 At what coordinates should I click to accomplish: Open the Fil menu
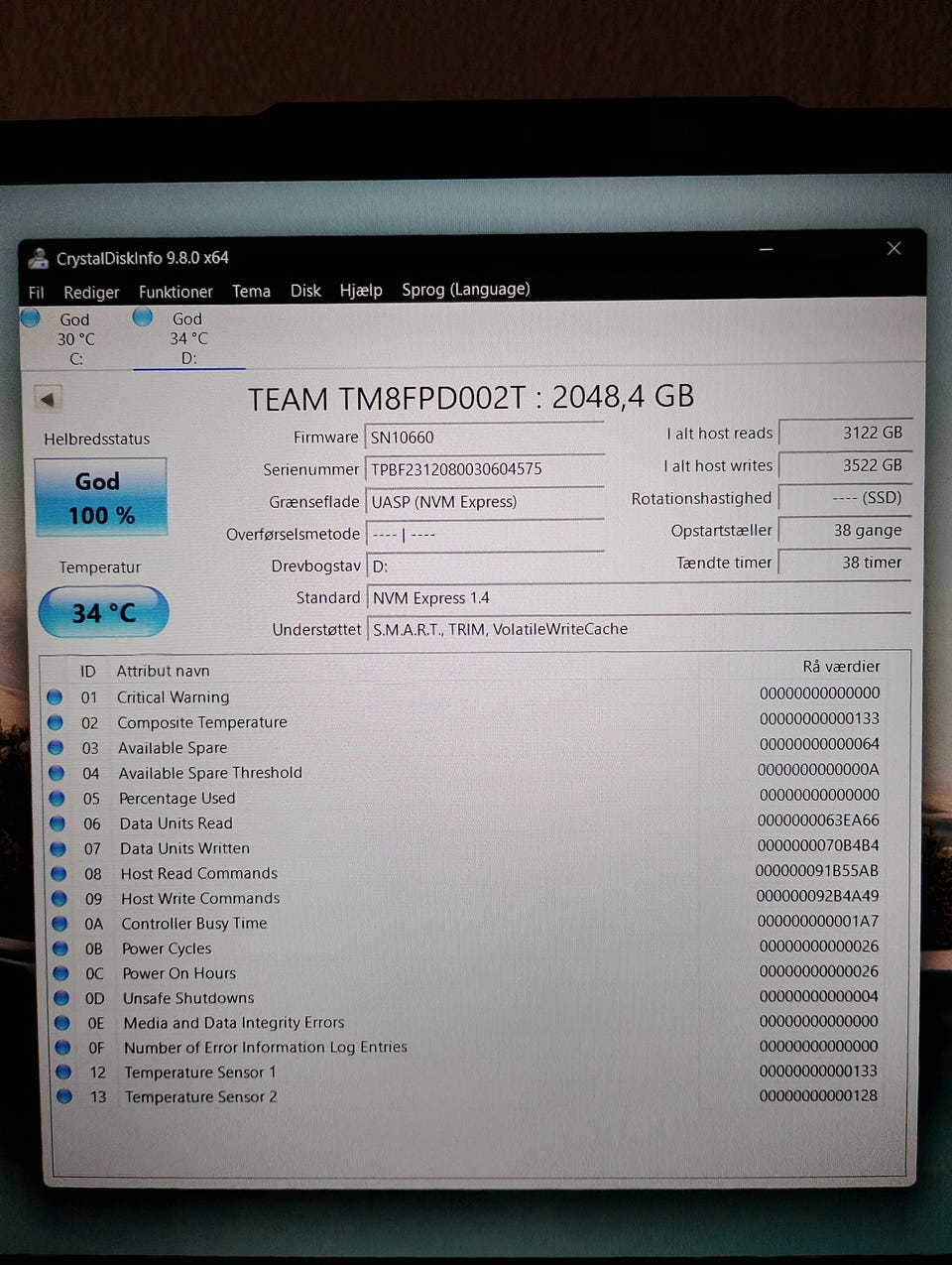(37, 292)
